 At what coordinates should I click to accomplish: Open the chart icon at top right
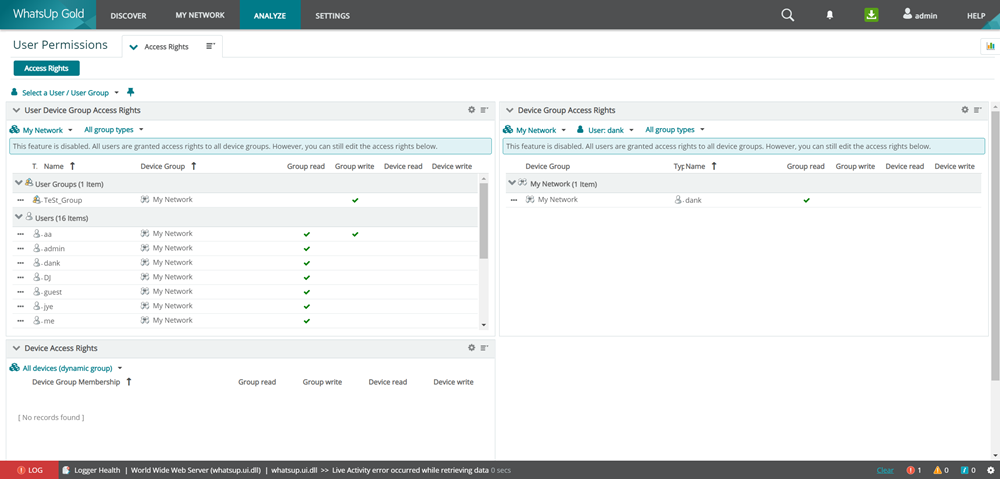[989, 46]
